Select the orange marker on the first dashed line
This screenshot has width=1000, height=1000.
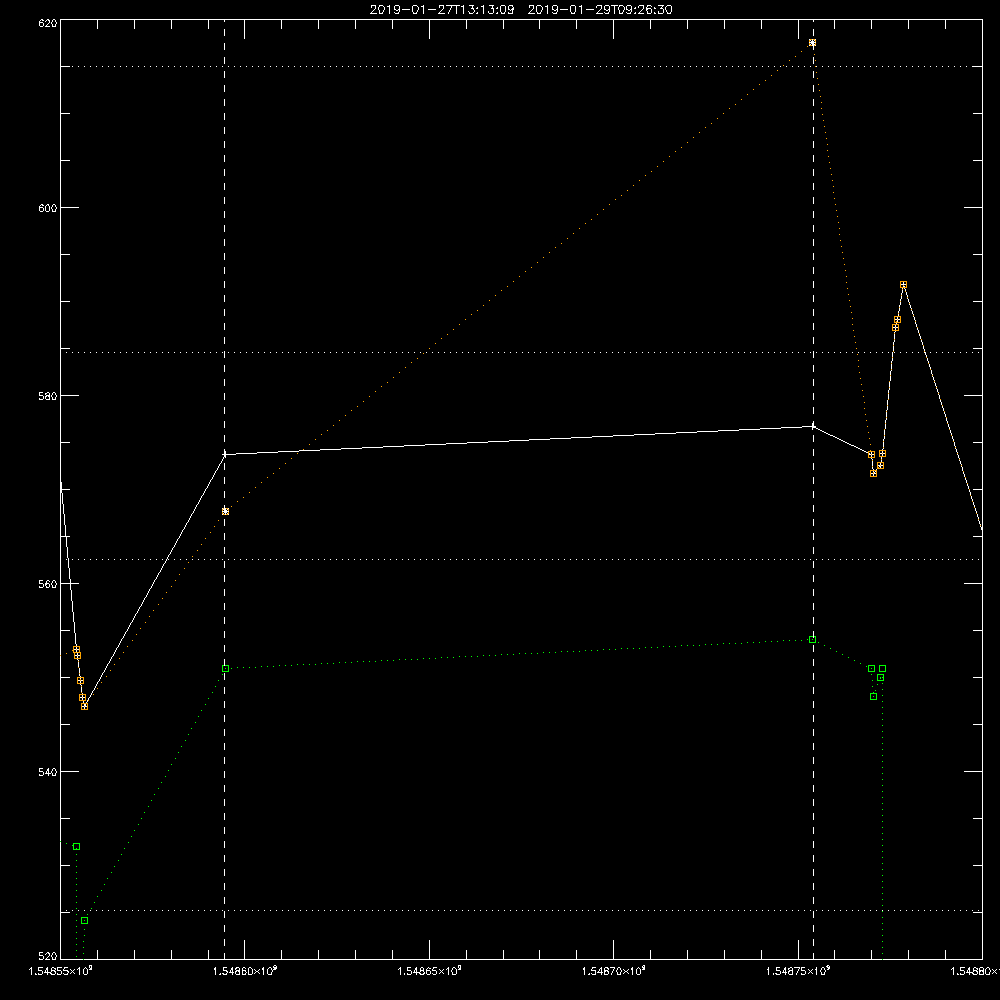(225, 511)
